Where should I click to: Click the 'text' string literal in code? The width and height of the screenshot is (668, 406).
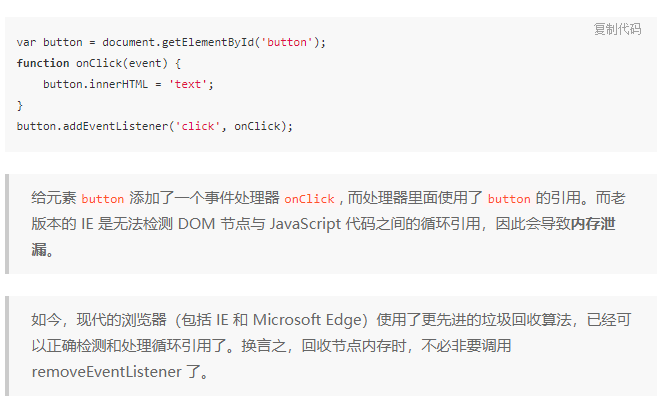click(188, 84)
